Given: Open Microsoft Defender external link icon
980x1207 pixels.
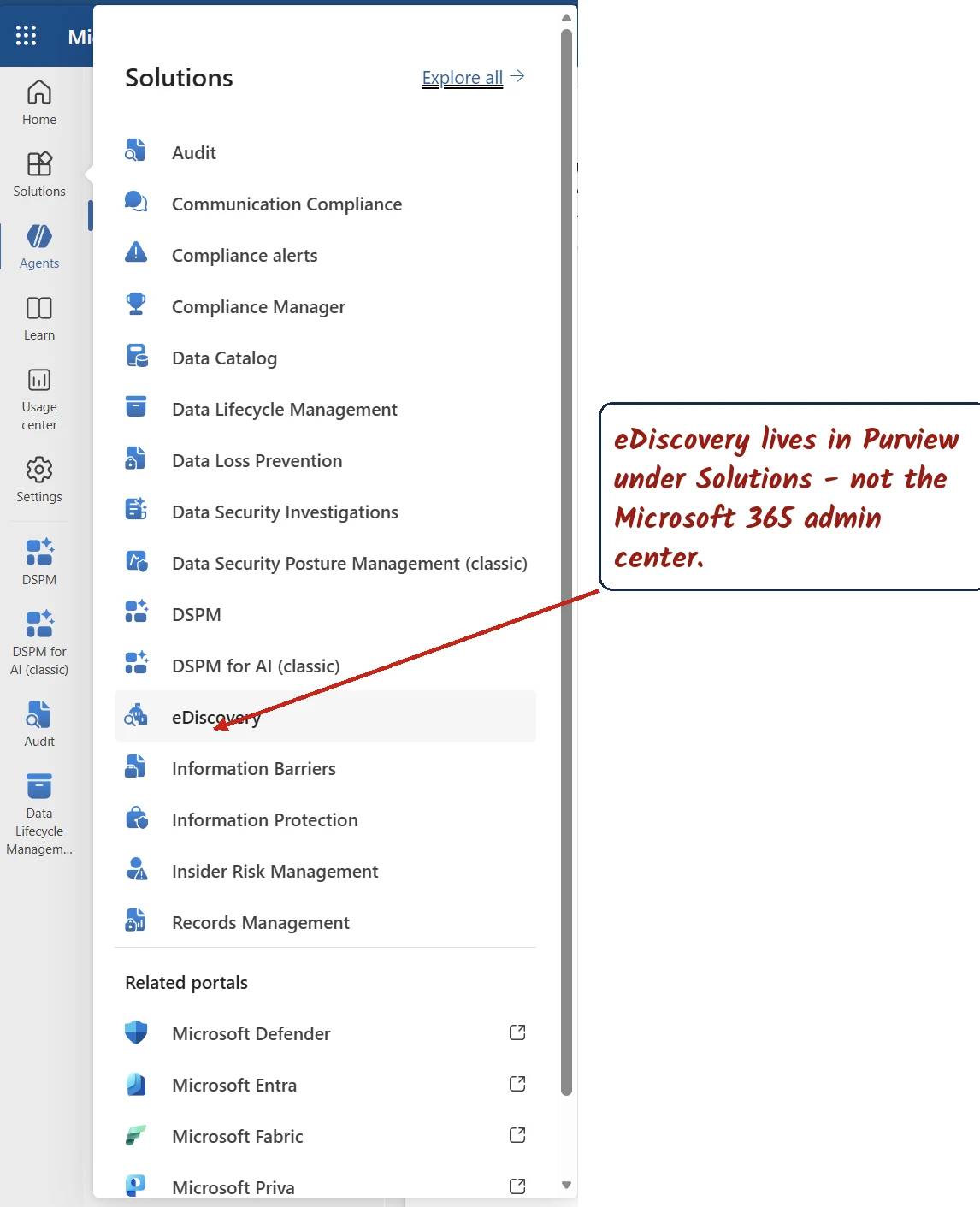Looking at the screenshot, I should tap(517, 1032).
